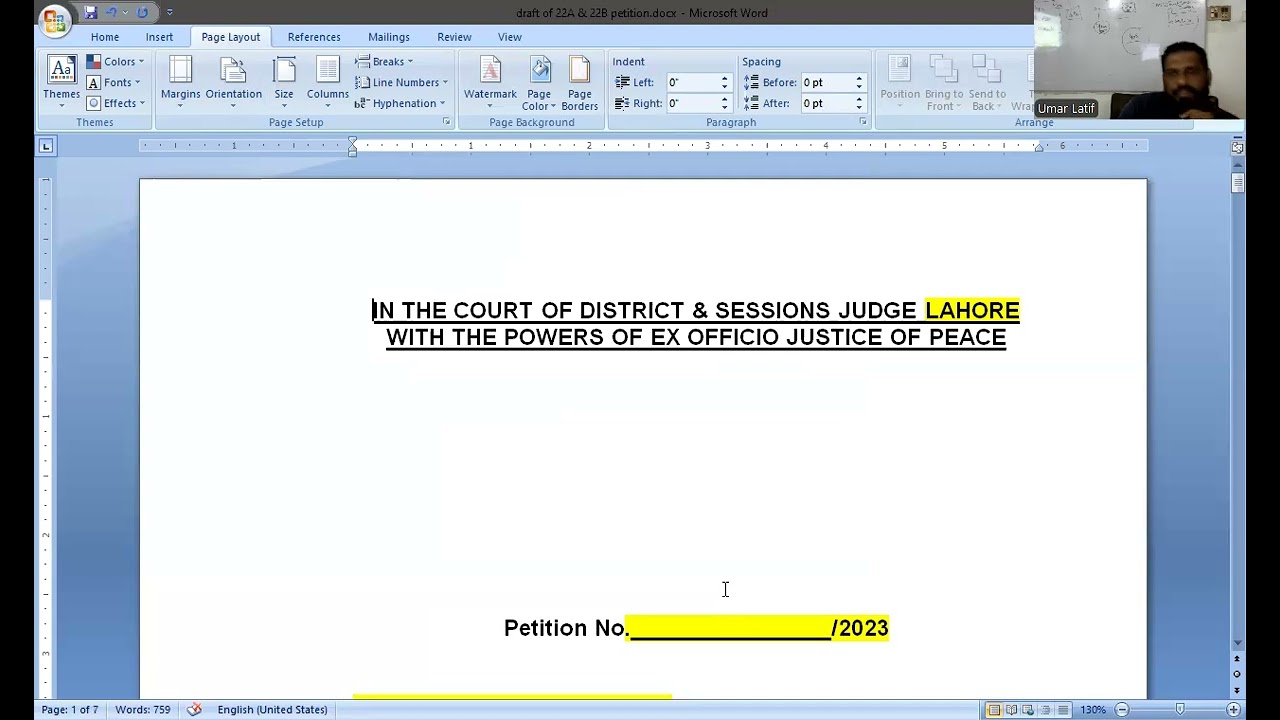Open the Margins menu
Viewport: 1280px width, 720px height.
180,82
